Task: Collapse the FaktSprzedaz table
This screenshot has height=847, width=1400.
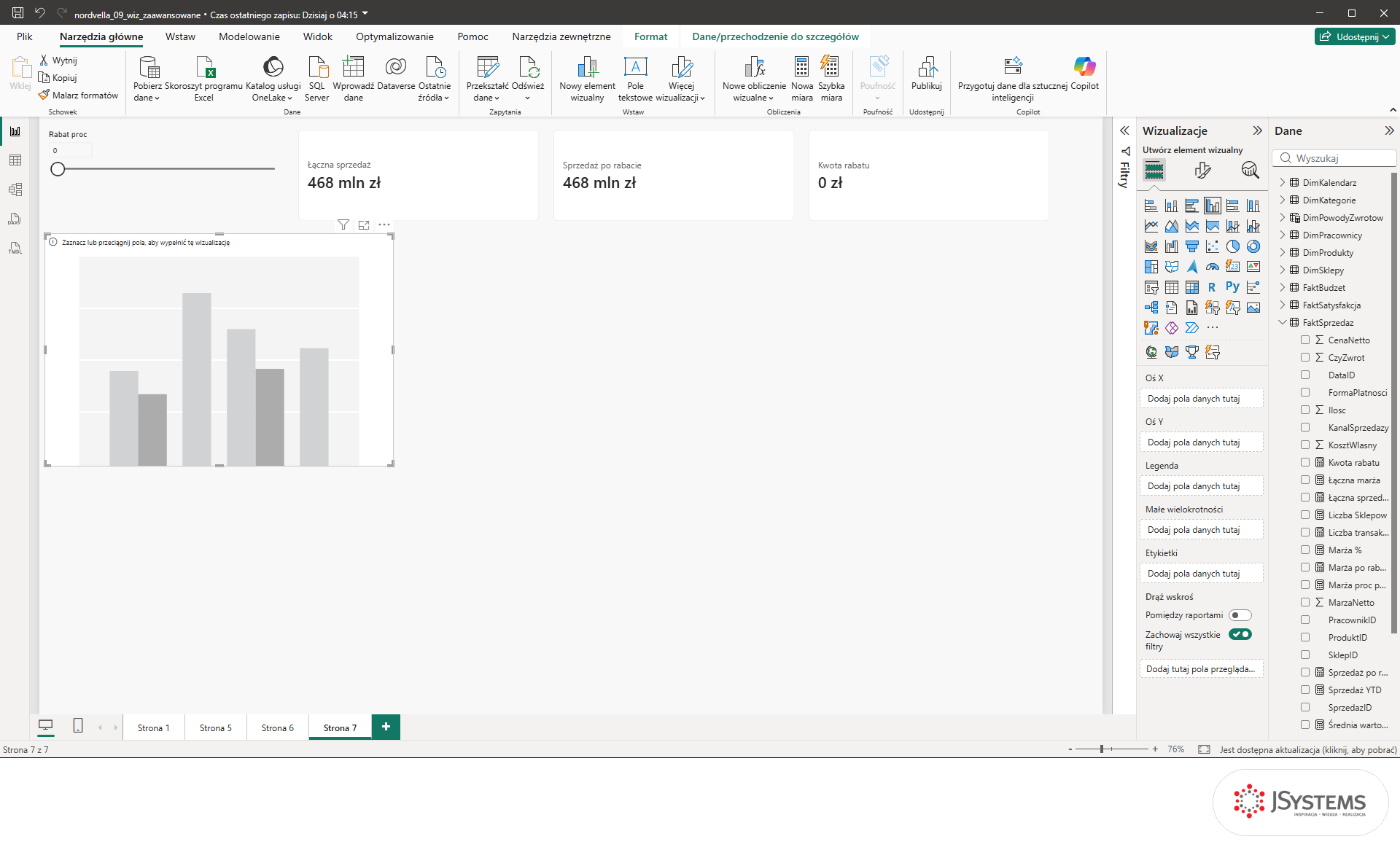Action: pos(1283,322)
